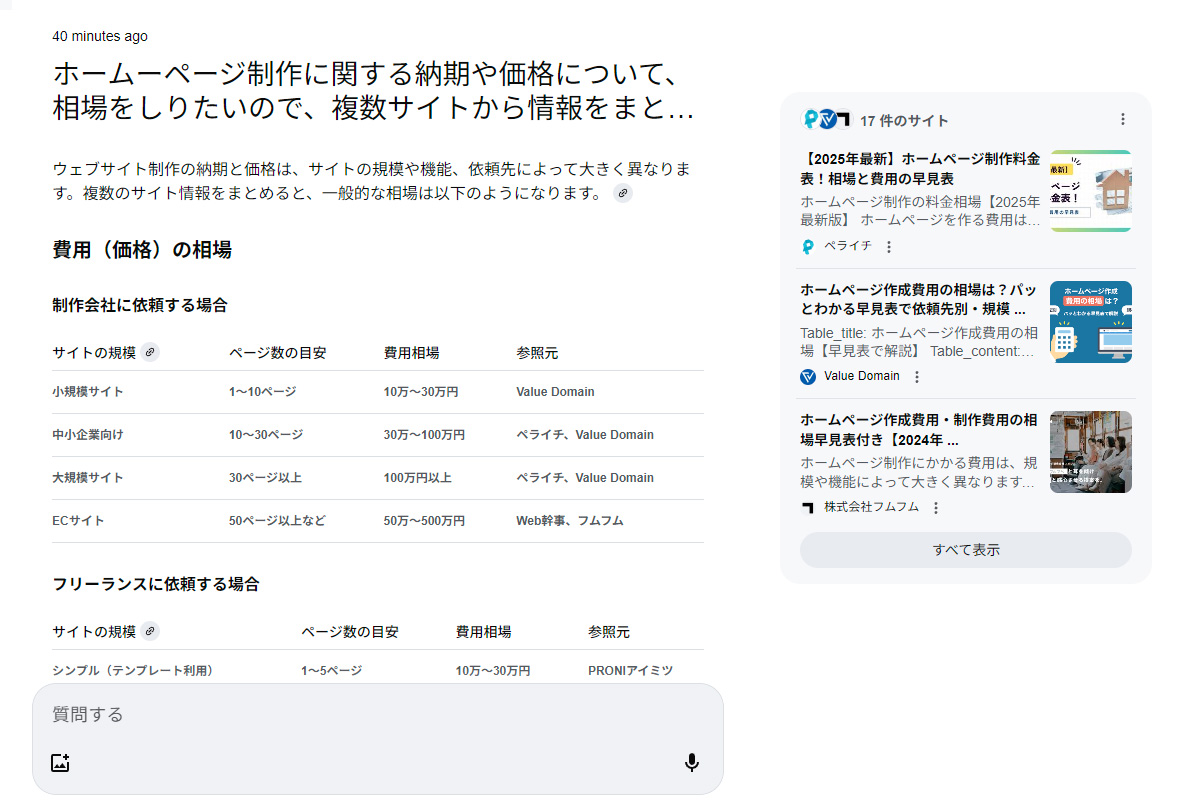
Task: Click the meeting photo thumbnail
Action: coord(1090,452)
